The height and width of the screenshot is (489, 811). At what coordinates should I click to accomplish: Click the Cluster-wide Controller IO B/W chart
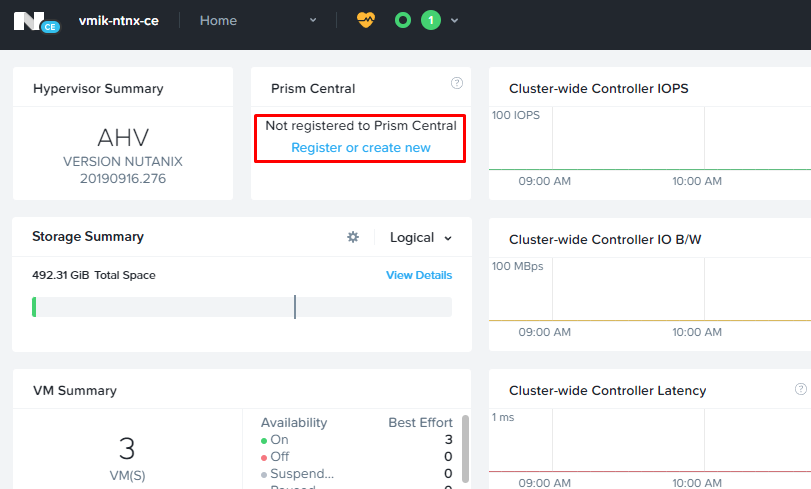(x=650, y=296)
